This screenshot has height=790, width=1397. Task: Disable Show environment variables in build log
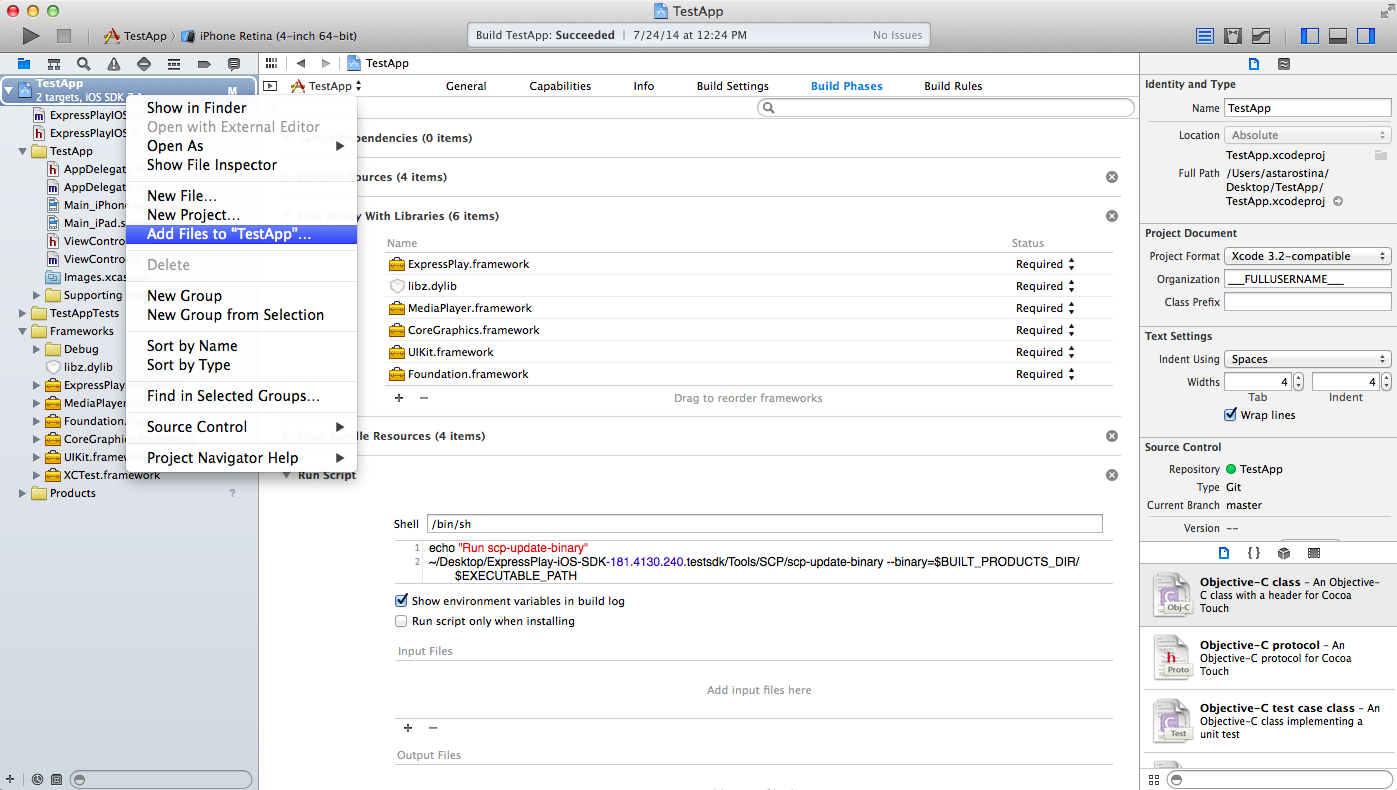(402, 601)
